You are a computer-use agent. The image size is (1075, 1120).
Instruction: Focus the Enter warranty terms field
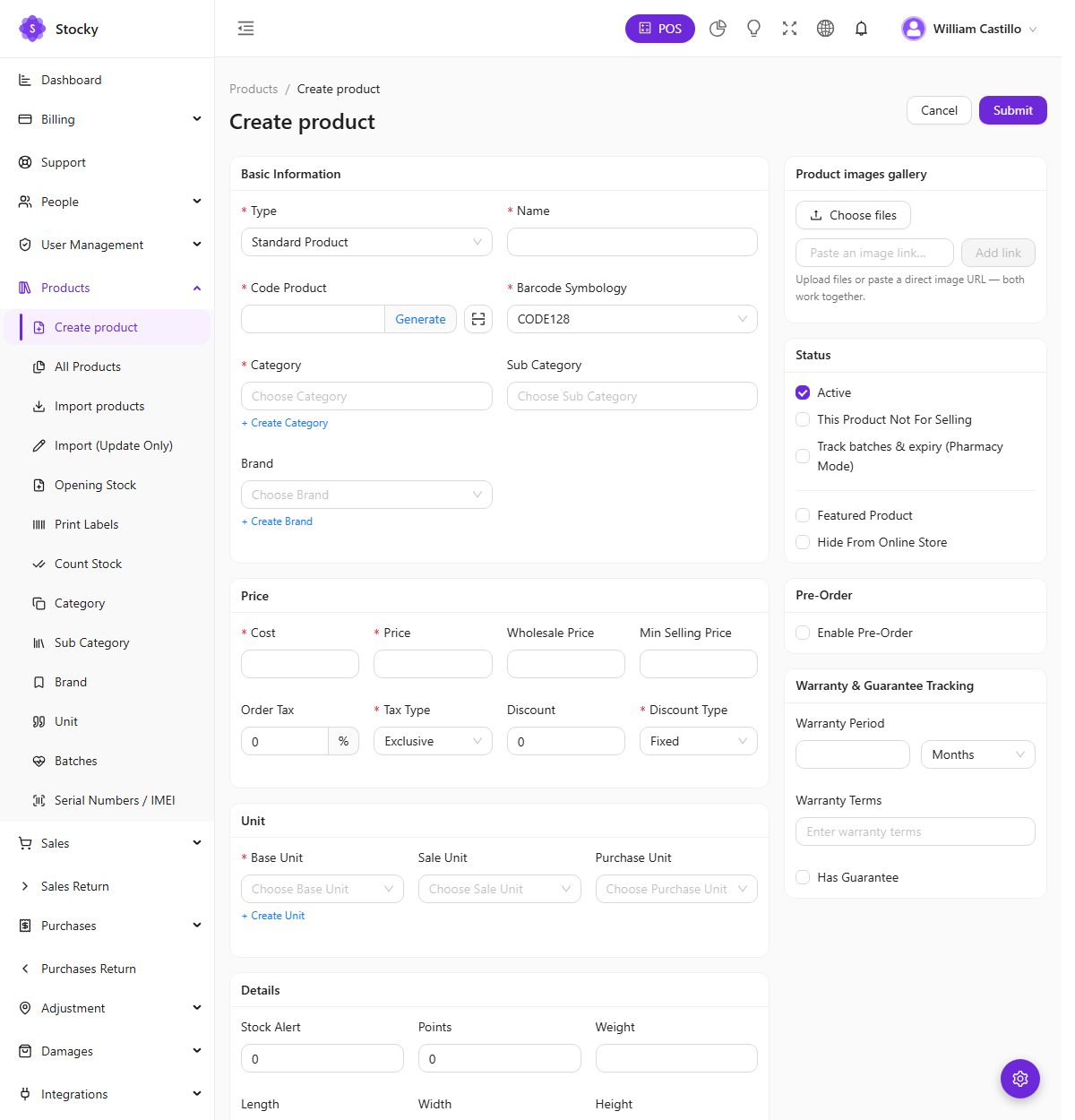915,831
